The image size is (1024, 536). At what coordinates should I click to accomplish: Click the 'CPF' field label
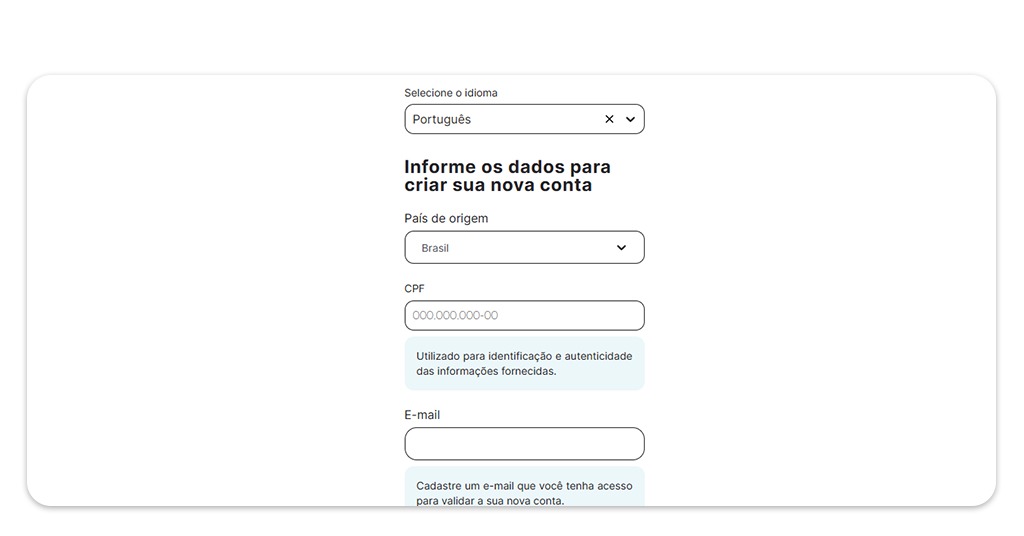(414, 288)
